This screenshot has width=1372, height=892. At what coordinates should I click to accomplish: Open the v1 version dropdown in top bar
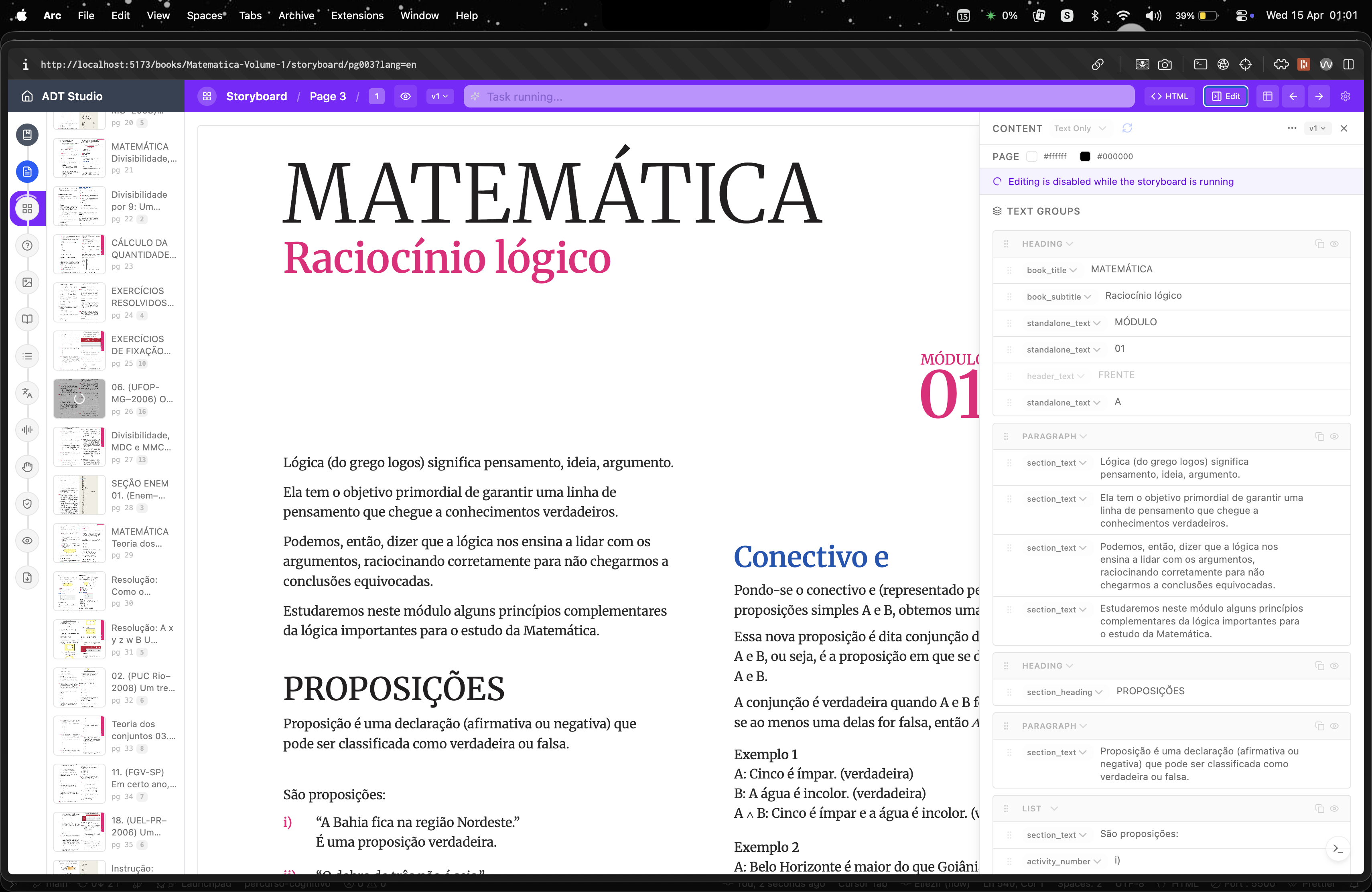coord(440,96)
